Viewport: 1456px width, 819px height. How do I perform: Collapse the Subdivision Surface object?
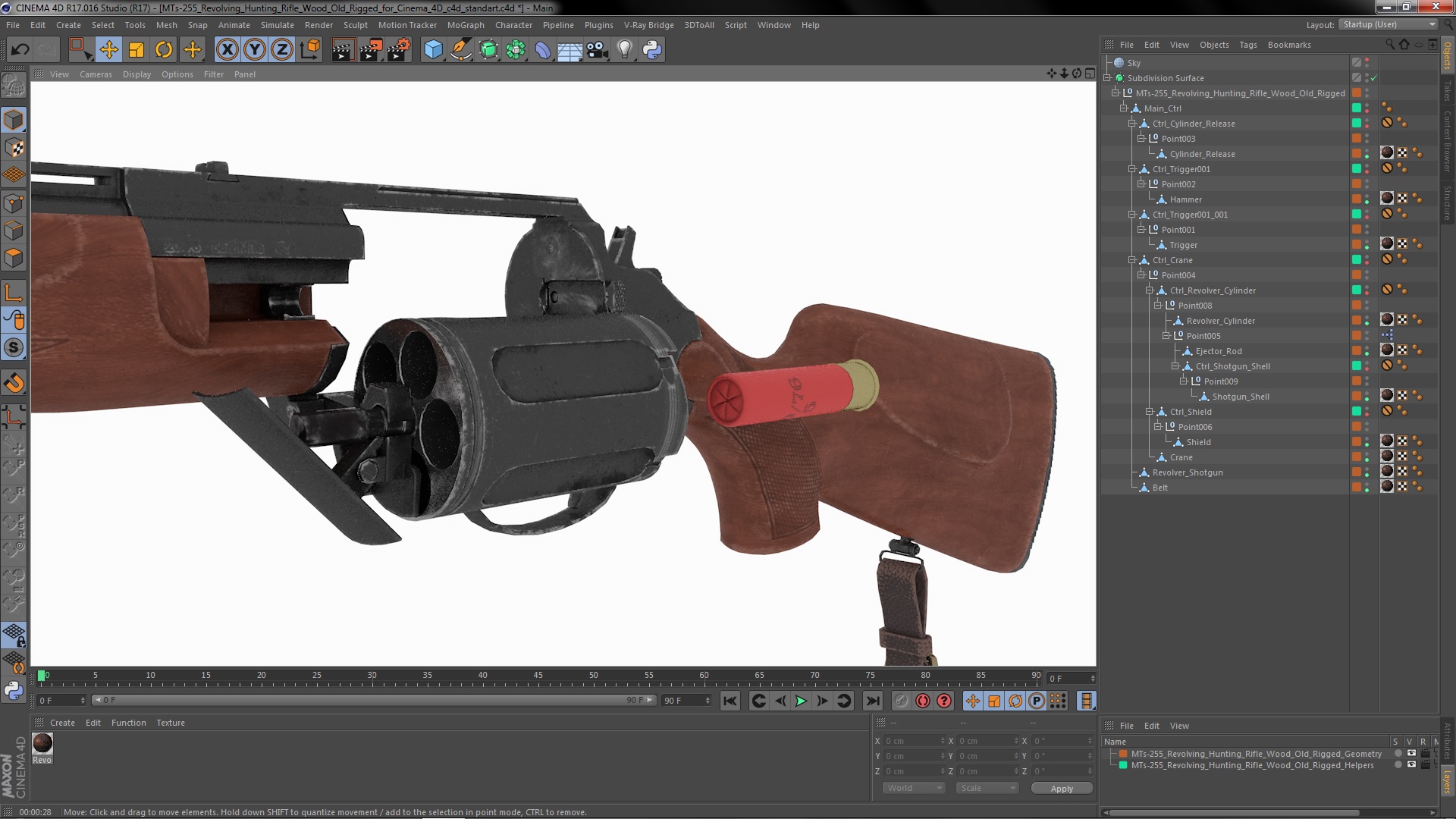pyautogui.click(x=1107, y=78)
